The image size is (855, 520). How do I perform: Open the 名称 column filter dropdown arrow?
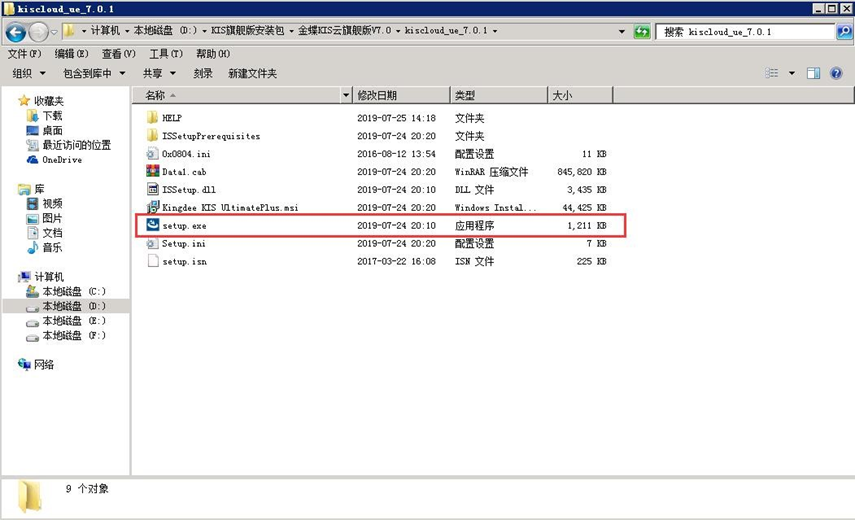[346, 95]
